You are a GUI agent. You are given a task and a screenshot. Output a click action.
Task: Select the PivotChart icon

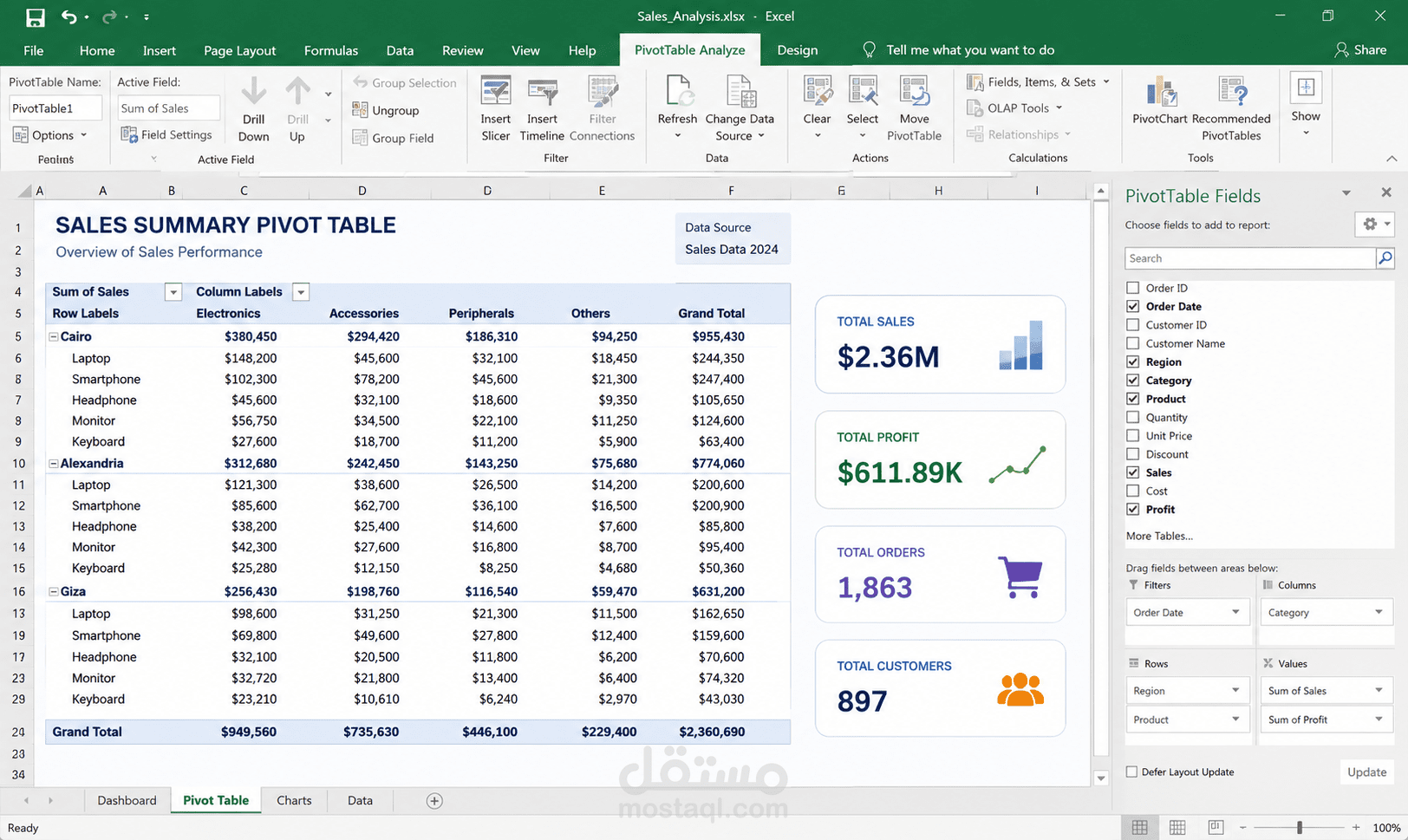pos(1161,92)
